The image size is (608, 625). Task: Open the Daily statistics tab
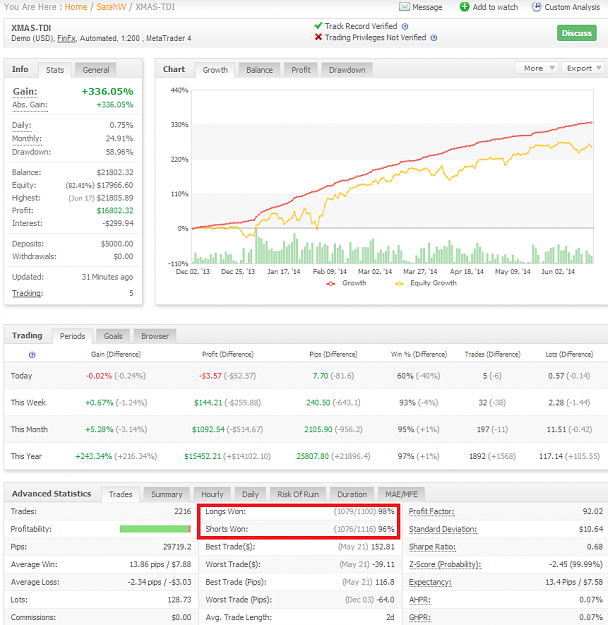point(250,494)
